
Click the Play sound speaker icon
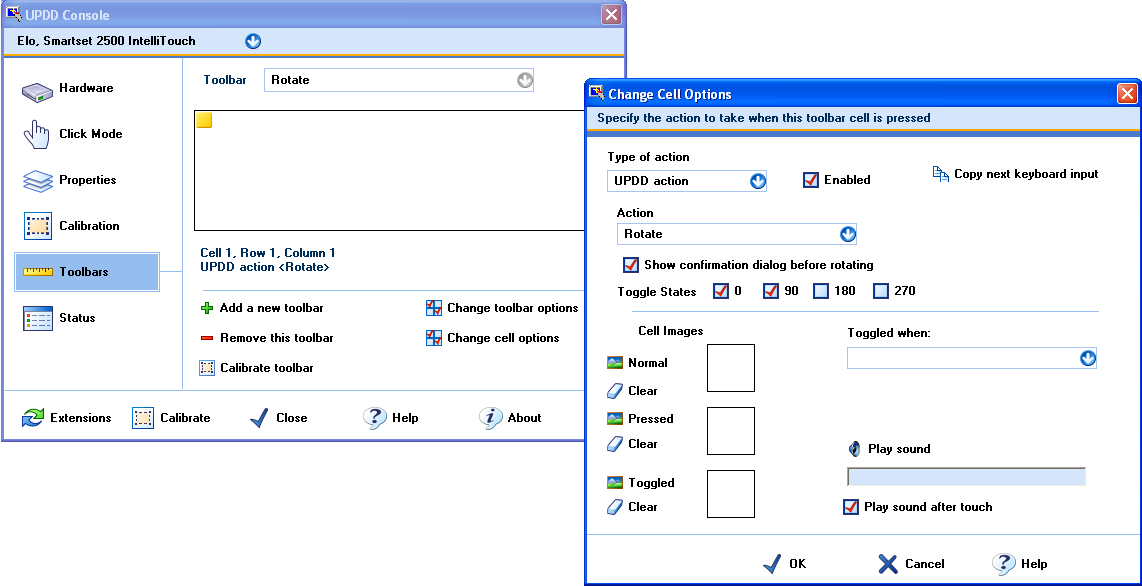[x=854, y=448]
